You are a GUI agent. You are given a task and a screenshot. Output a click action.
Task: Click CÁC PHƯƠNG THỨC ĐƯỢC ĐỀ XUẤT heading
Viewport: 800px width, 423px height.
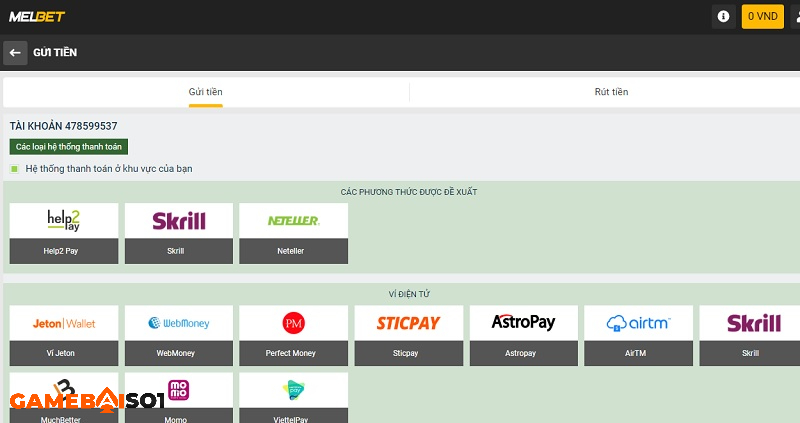coord(409,192)
